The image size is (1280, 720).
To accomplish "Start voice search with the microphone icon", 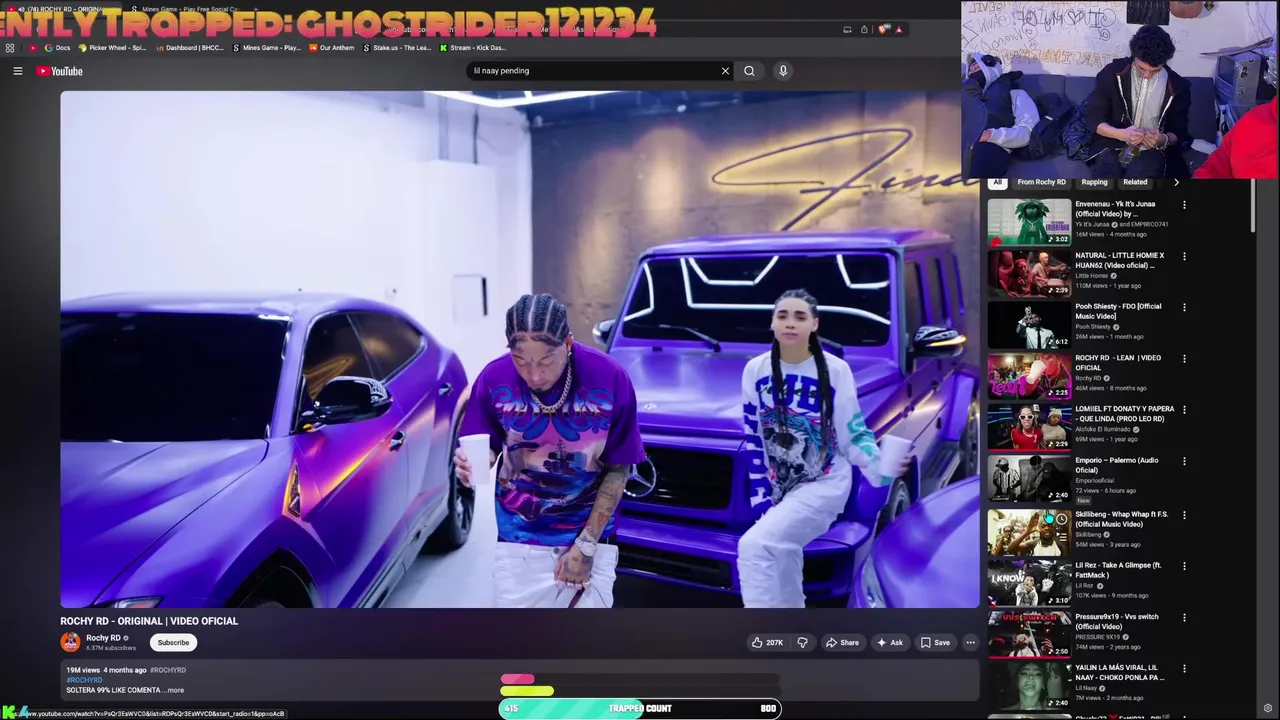I will pyautogui.click(x=783, y=71).
